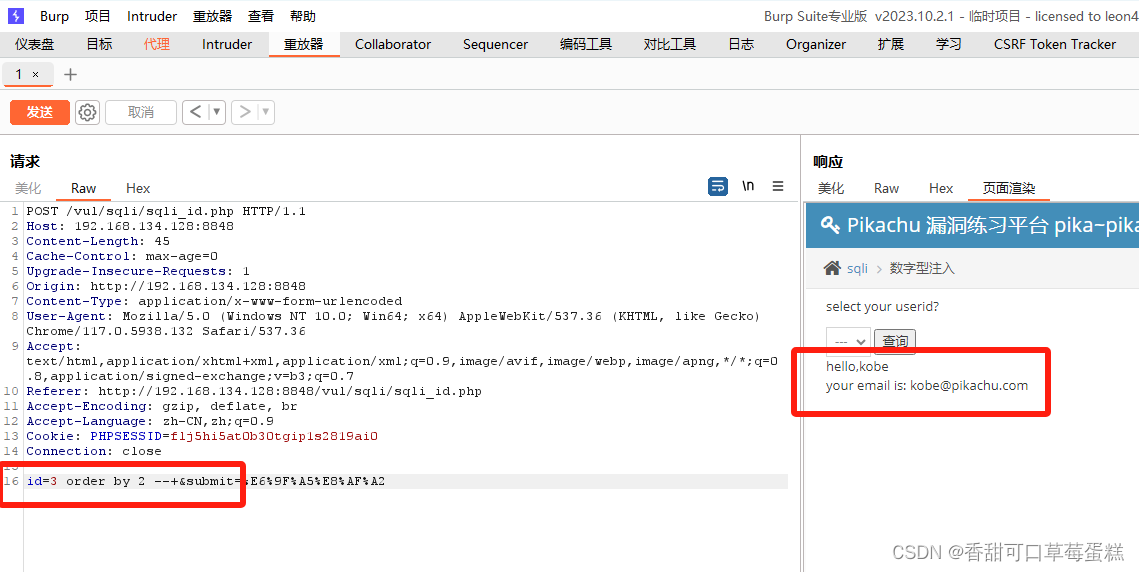1139x572 pixels.
Task: Toggle the word wrap icon in request pane
Action: click(718, 186)
